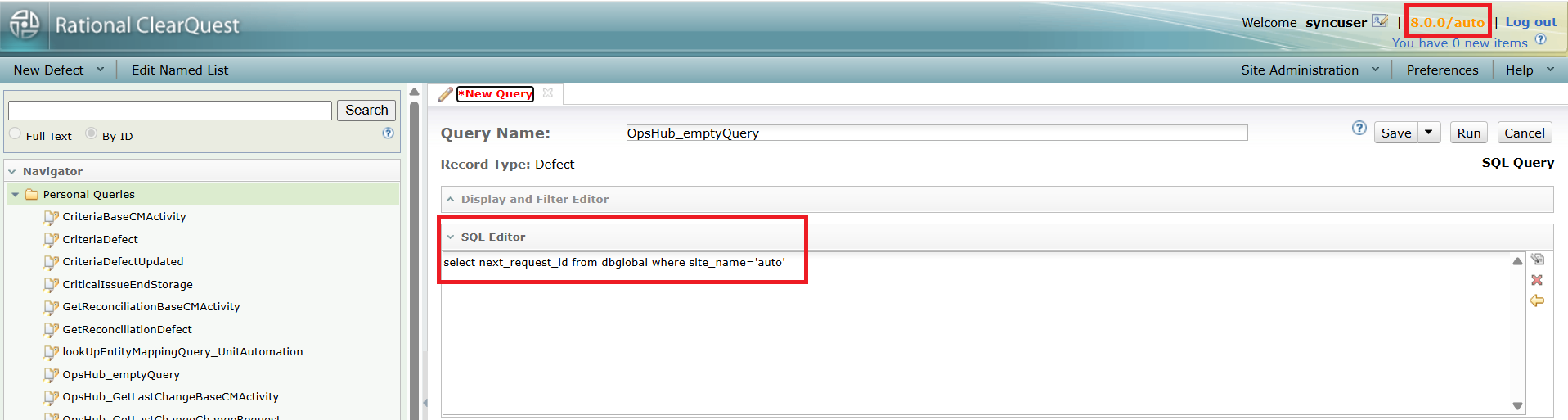Collapse the Personal Queries folder
1568x420 pixels.
(x=15, y=195)
